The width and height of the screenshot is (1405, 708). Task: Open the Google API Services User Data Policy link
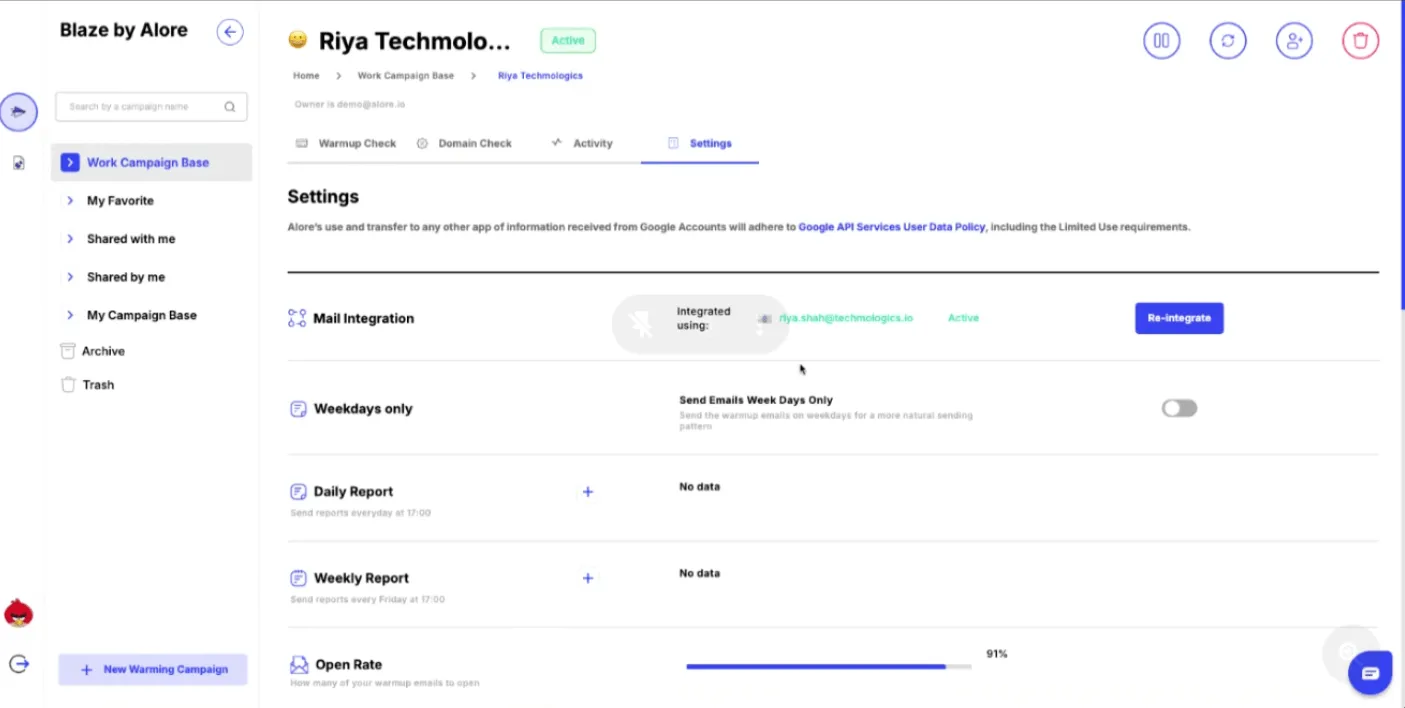pyautogui.click(x=891, y=226)
